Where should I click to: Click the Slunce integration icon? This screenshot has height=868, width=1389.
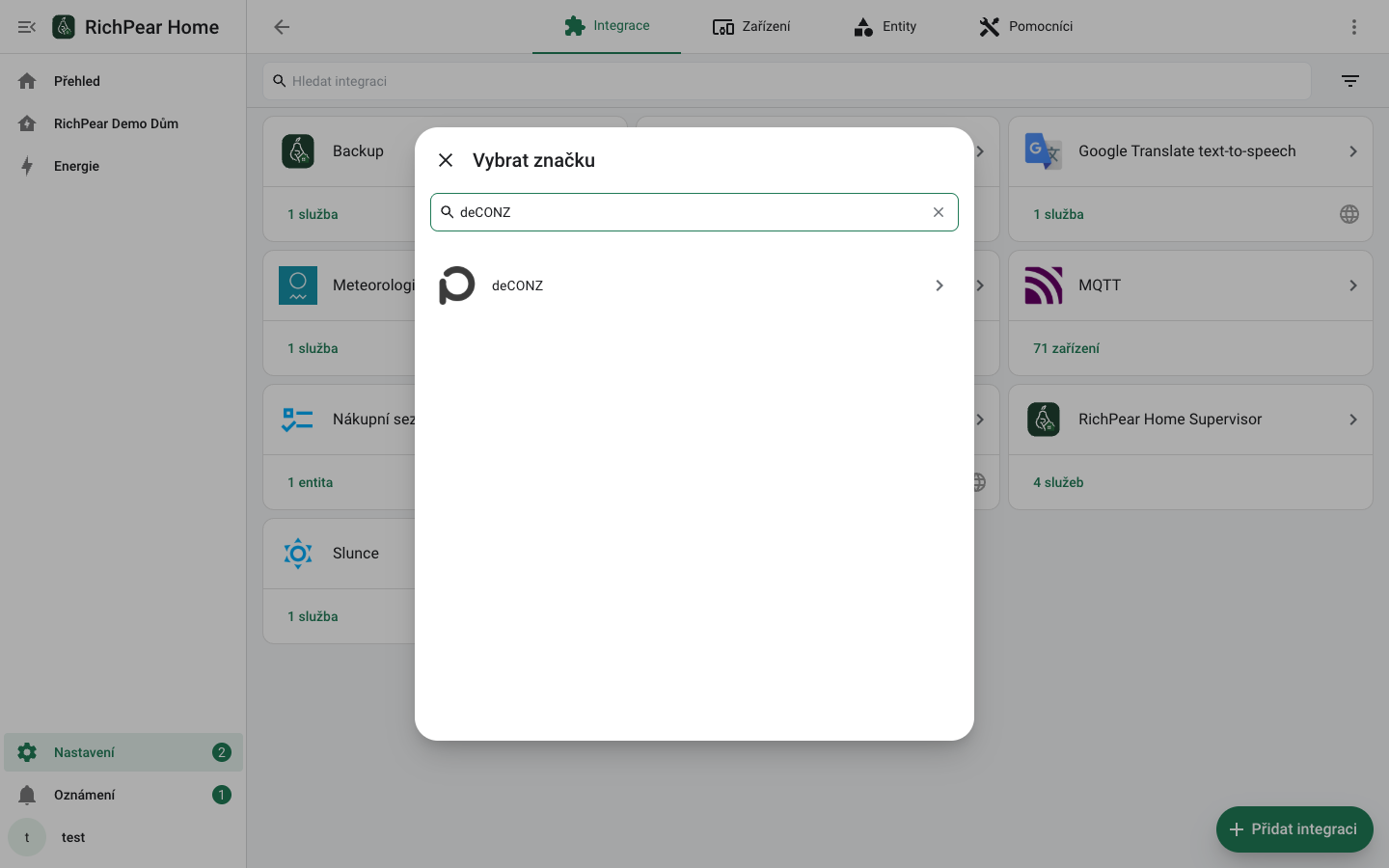[x=298, y=554]
